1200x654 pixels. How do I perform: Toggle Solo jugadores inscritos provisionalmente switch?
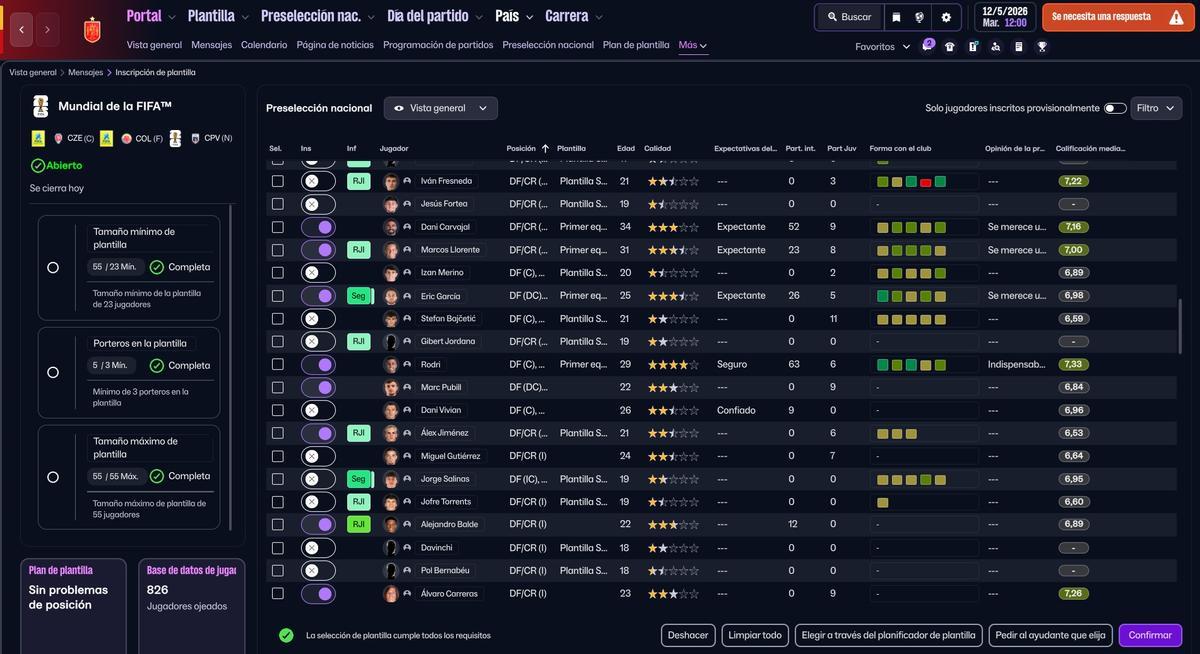1114,108
